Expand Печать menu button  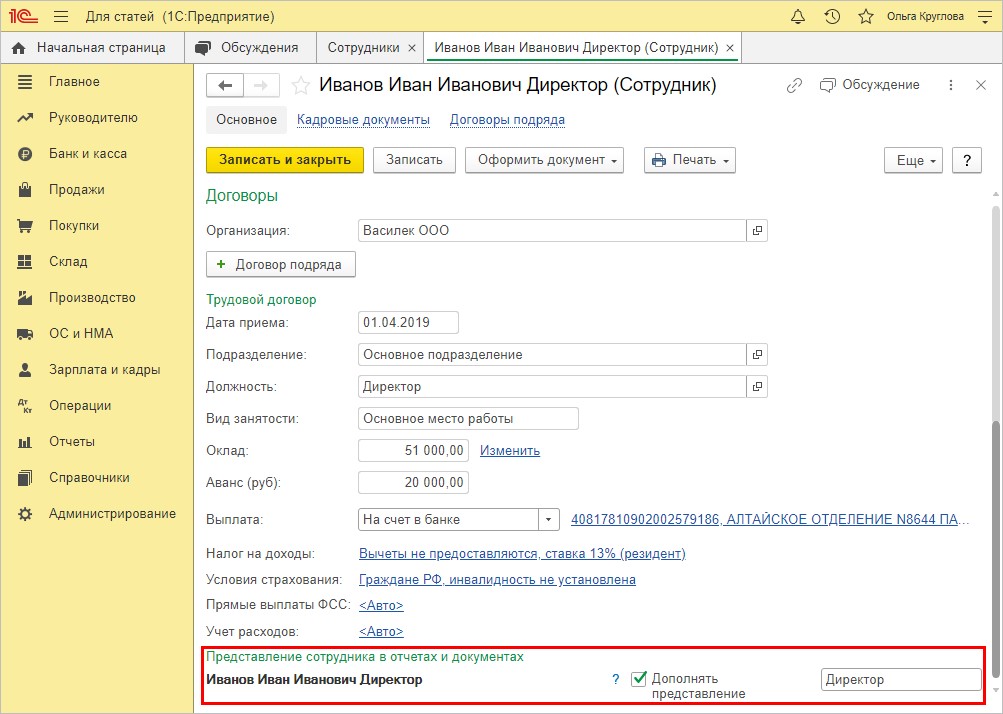pyautogui.click(x=690, y=160)
